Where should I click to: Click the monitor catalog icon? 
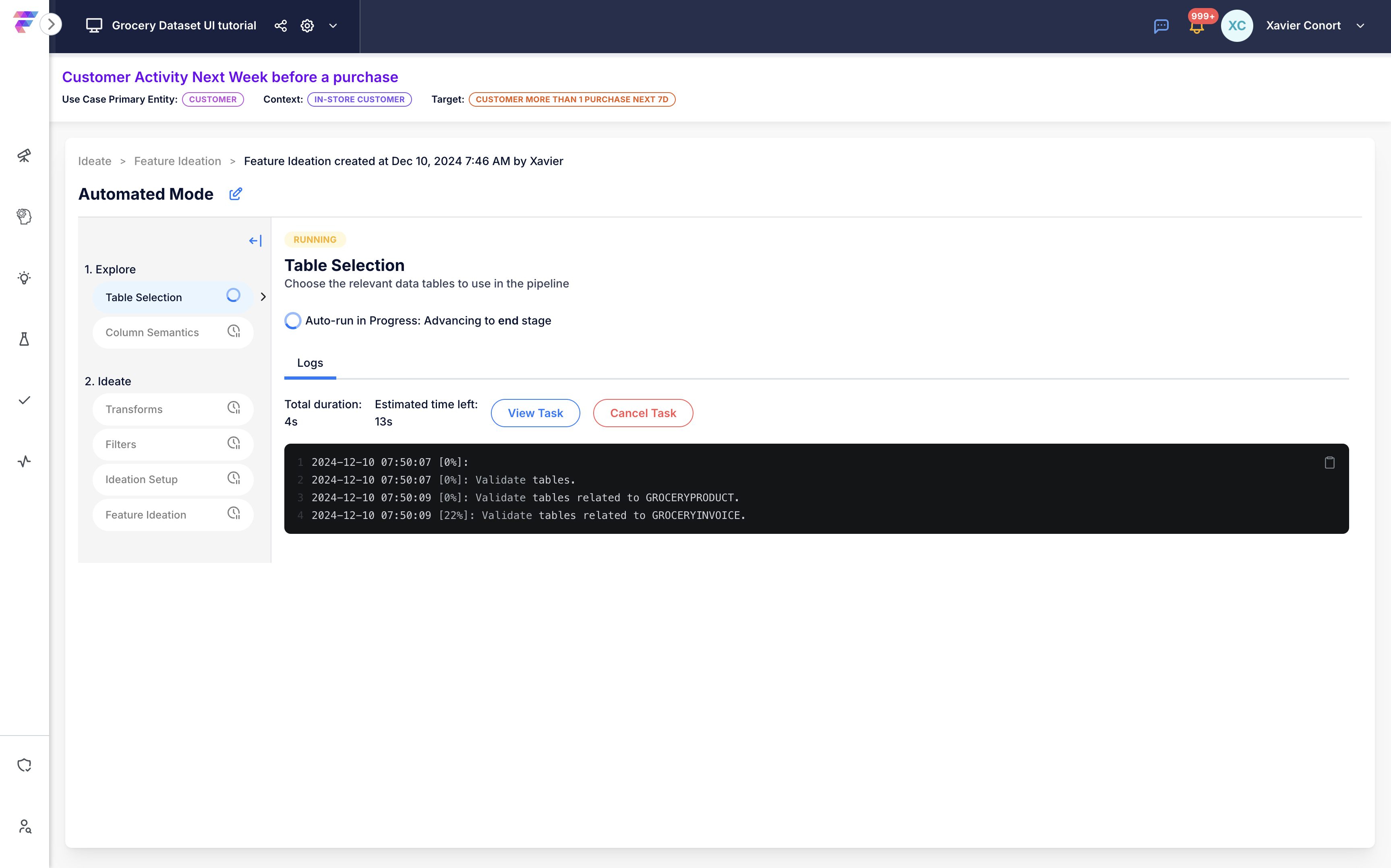tap(93, 25)
